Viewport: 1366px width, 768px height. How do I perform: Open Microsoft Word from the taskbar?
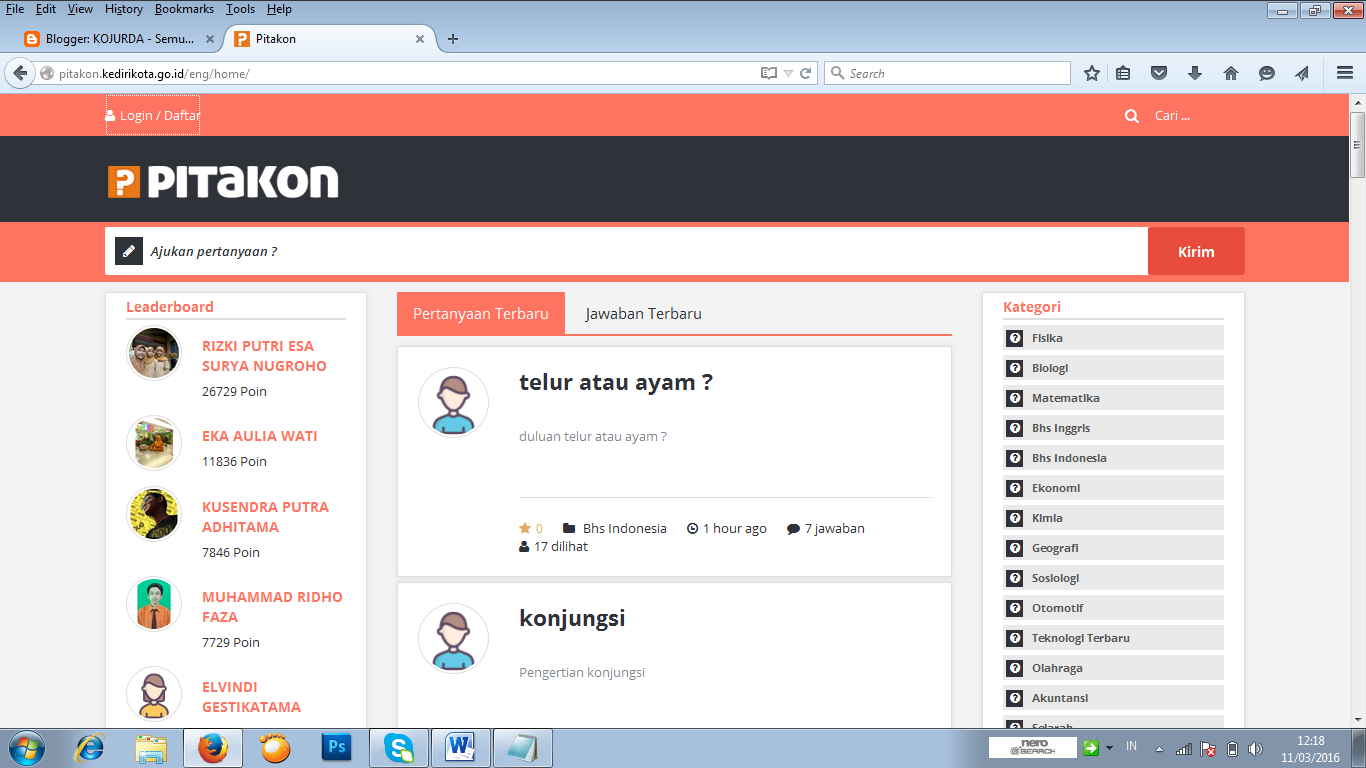point(461,748)
